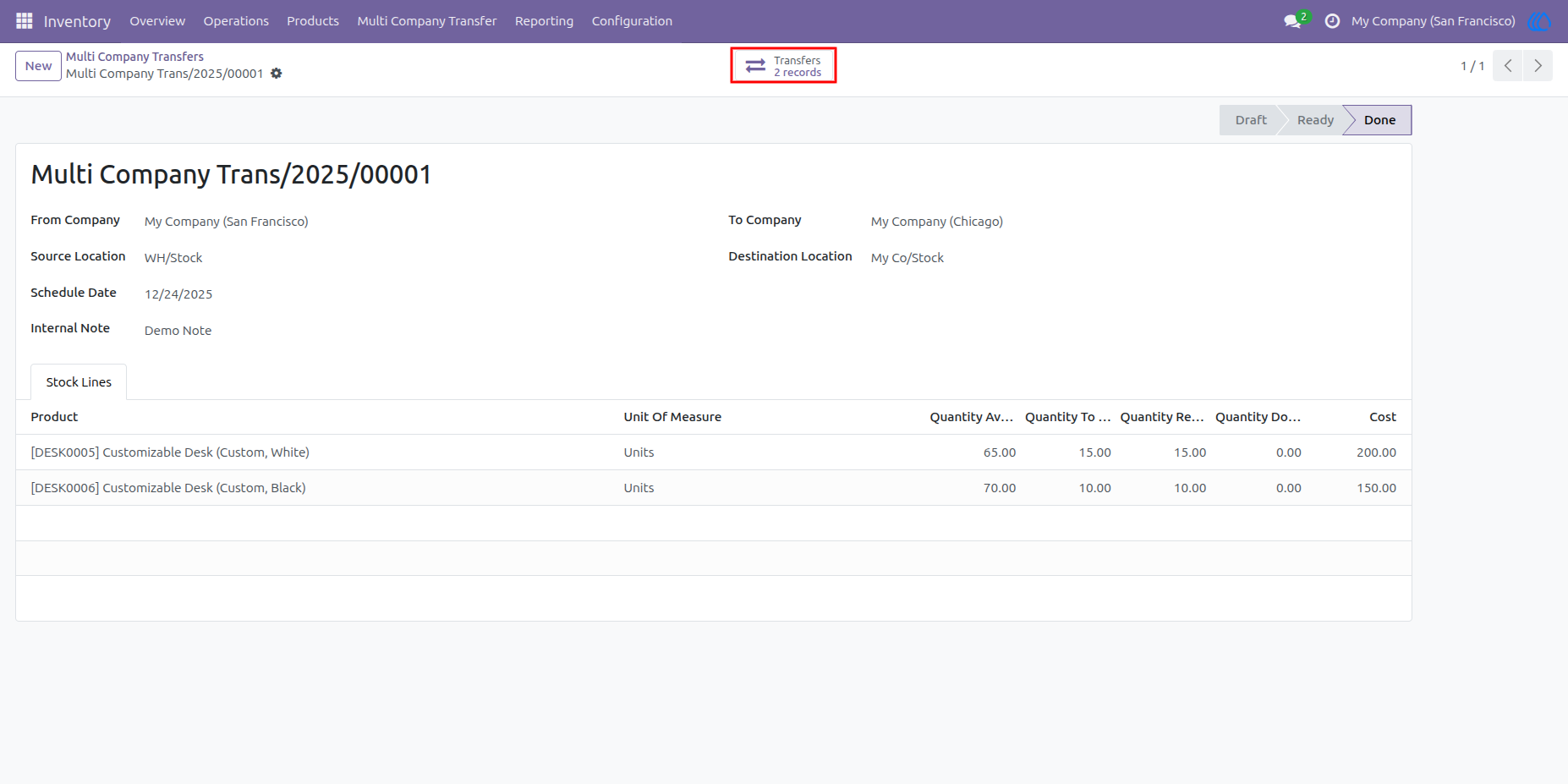1568x784 pixels.
Task: Follow the Multi Company Transfers breadcrumb link
Action: 135,57
